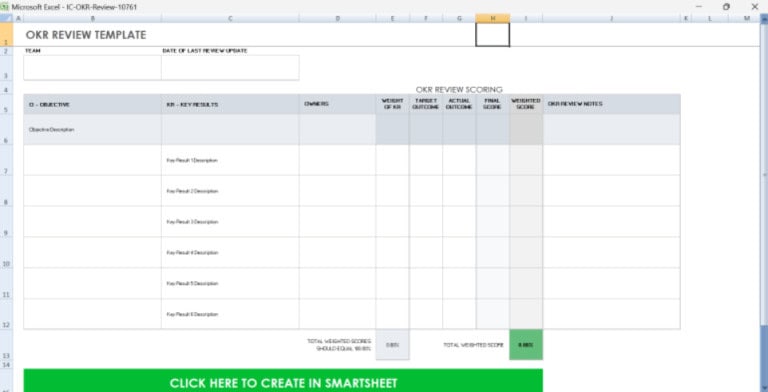
Task: Select column C header
Action: coord(230,18)
